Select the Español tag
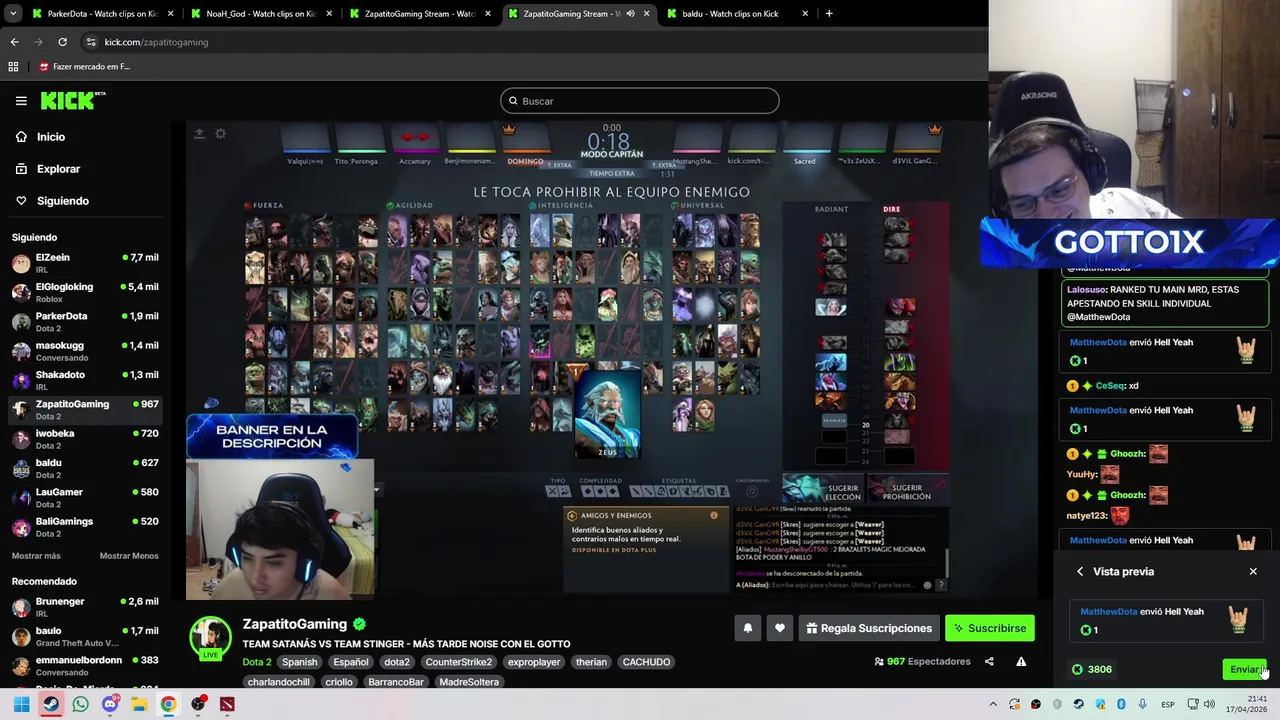 [x=351, y=662]
